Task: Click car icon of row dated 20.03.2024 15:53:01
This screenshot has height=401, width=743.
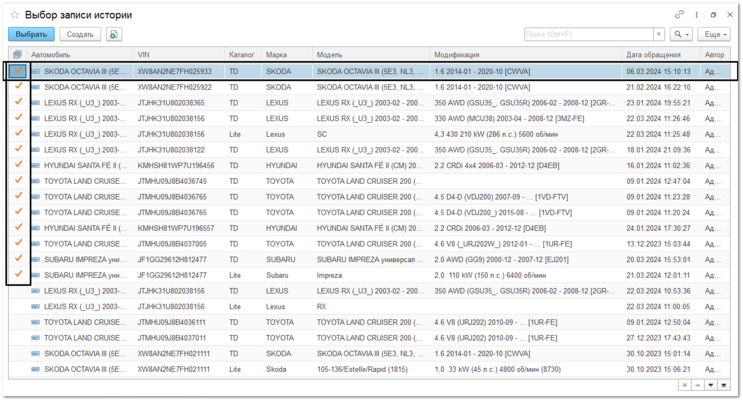Action: (x=36, y=259)
